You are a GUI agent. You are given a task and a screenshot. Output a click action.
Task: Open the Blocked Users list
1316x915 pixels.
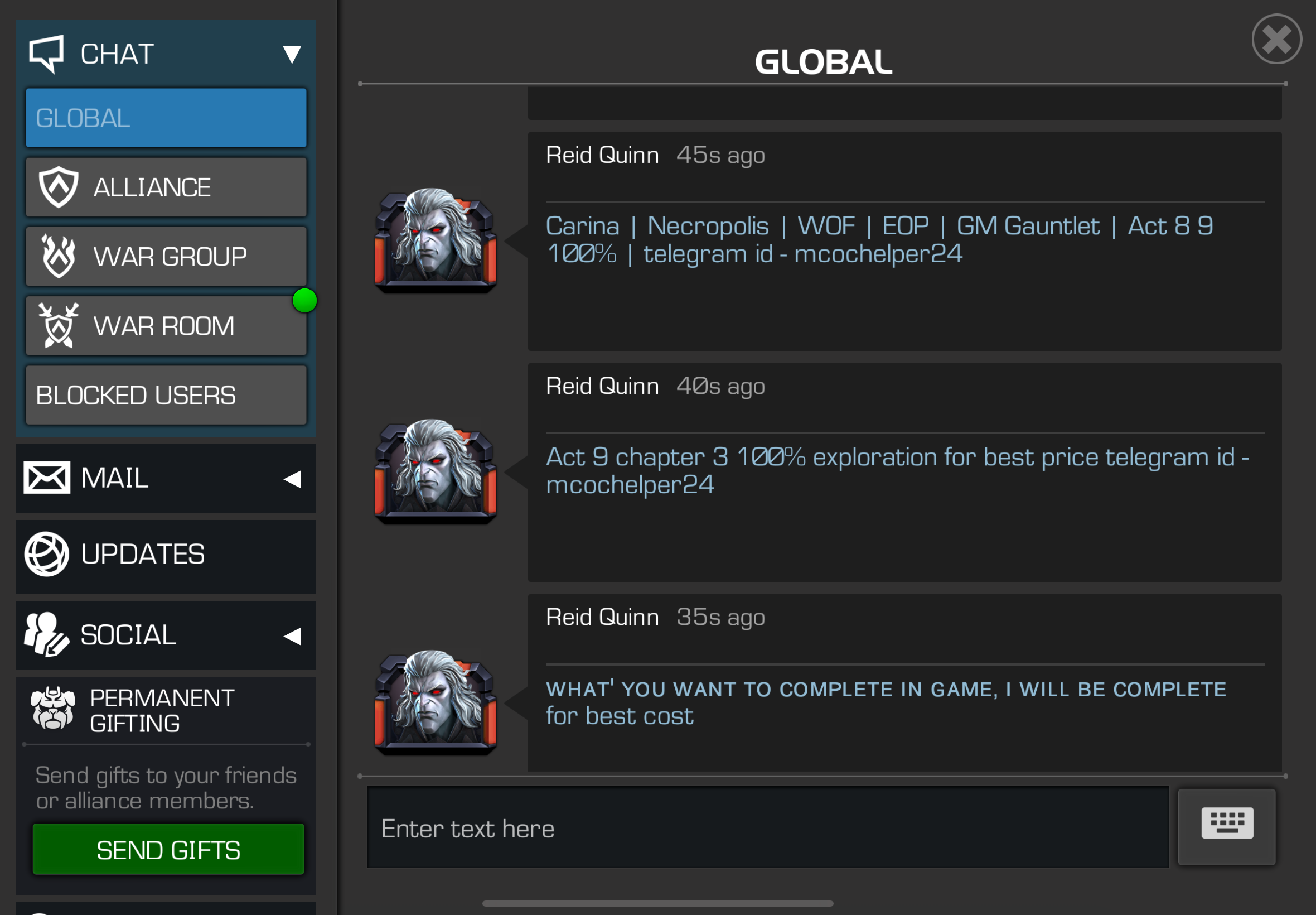click(166, 396)
